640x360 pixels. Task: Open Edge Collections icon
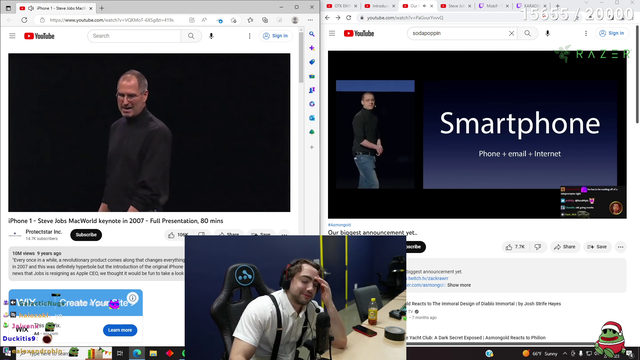pos(265,20)
